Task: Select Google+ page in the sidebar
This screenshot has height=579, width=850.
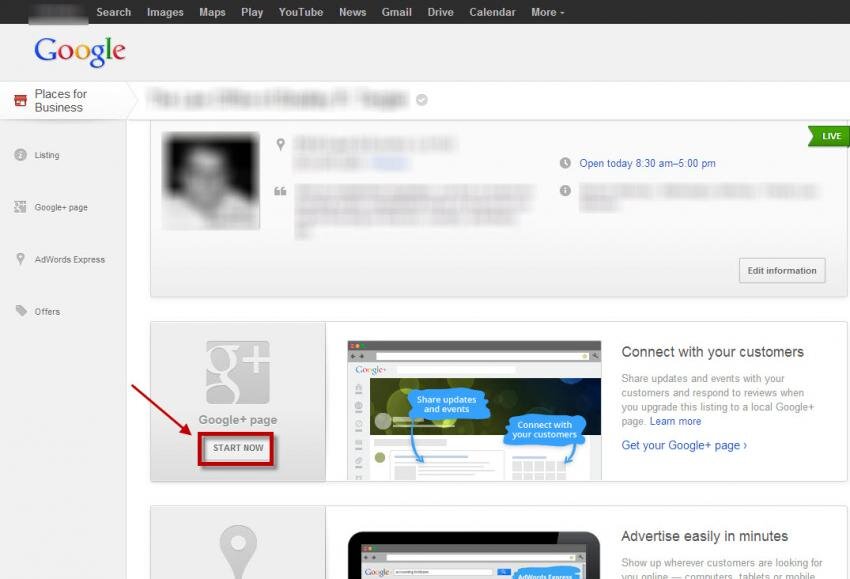Action: coord(61,207)
